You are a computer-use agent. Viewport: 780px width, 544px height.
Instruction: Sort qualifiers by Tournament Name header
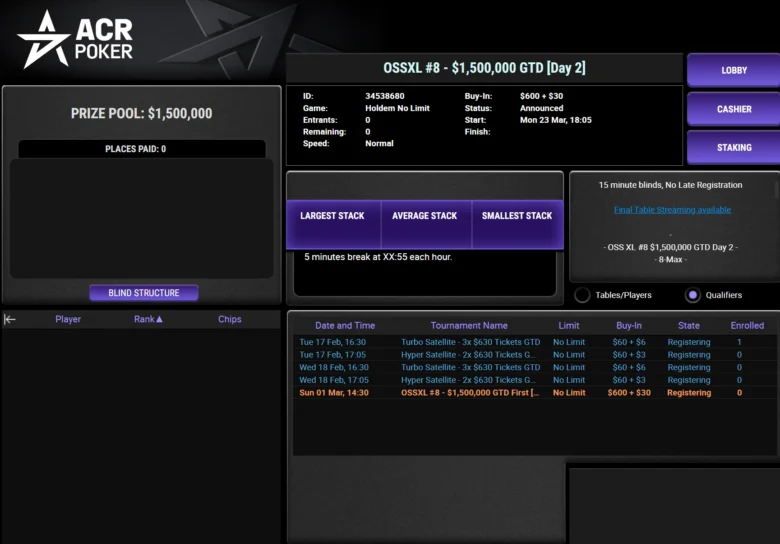click(x=469, y=326)
